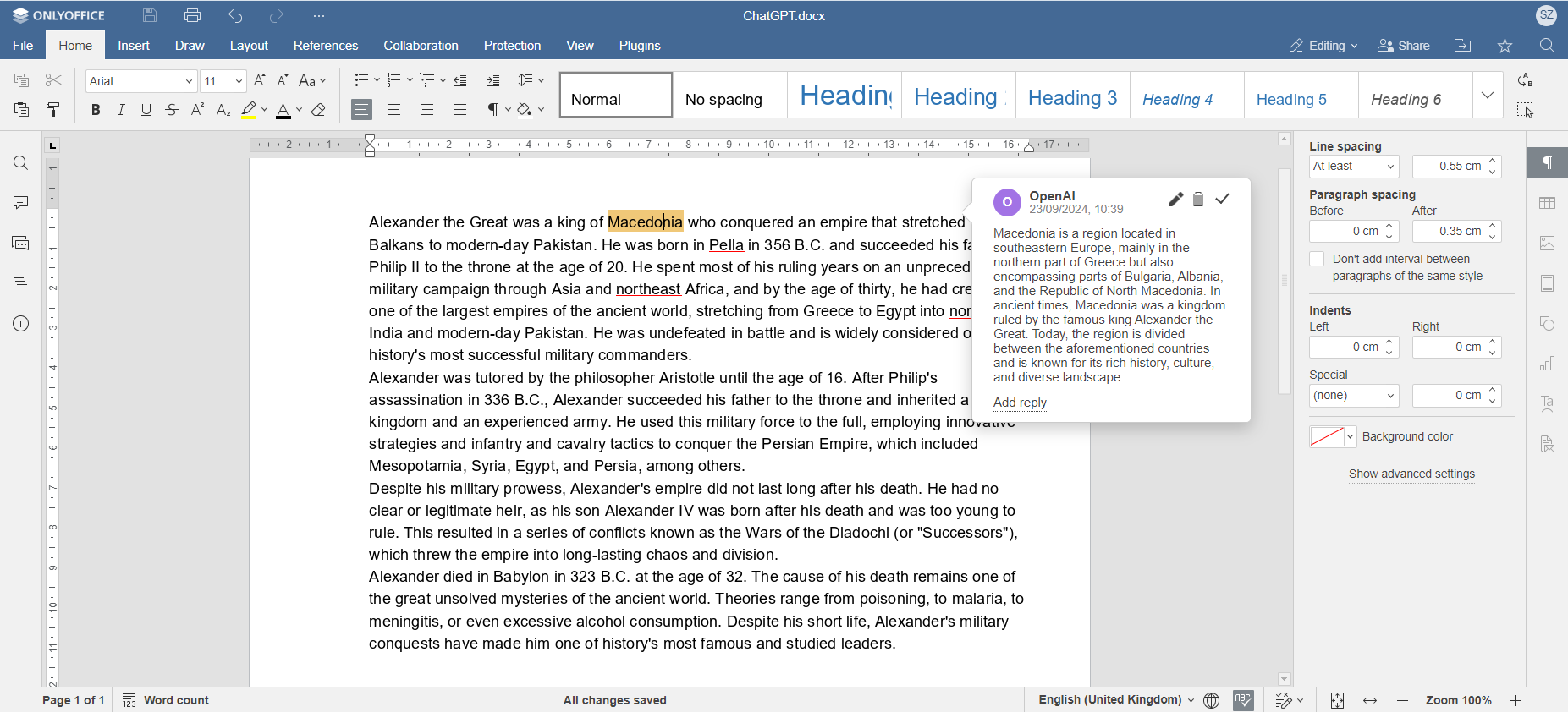
Task: Expand the line spacing 'At least' dropdown
Action: pyautogui.click(x=1354, y=167)
